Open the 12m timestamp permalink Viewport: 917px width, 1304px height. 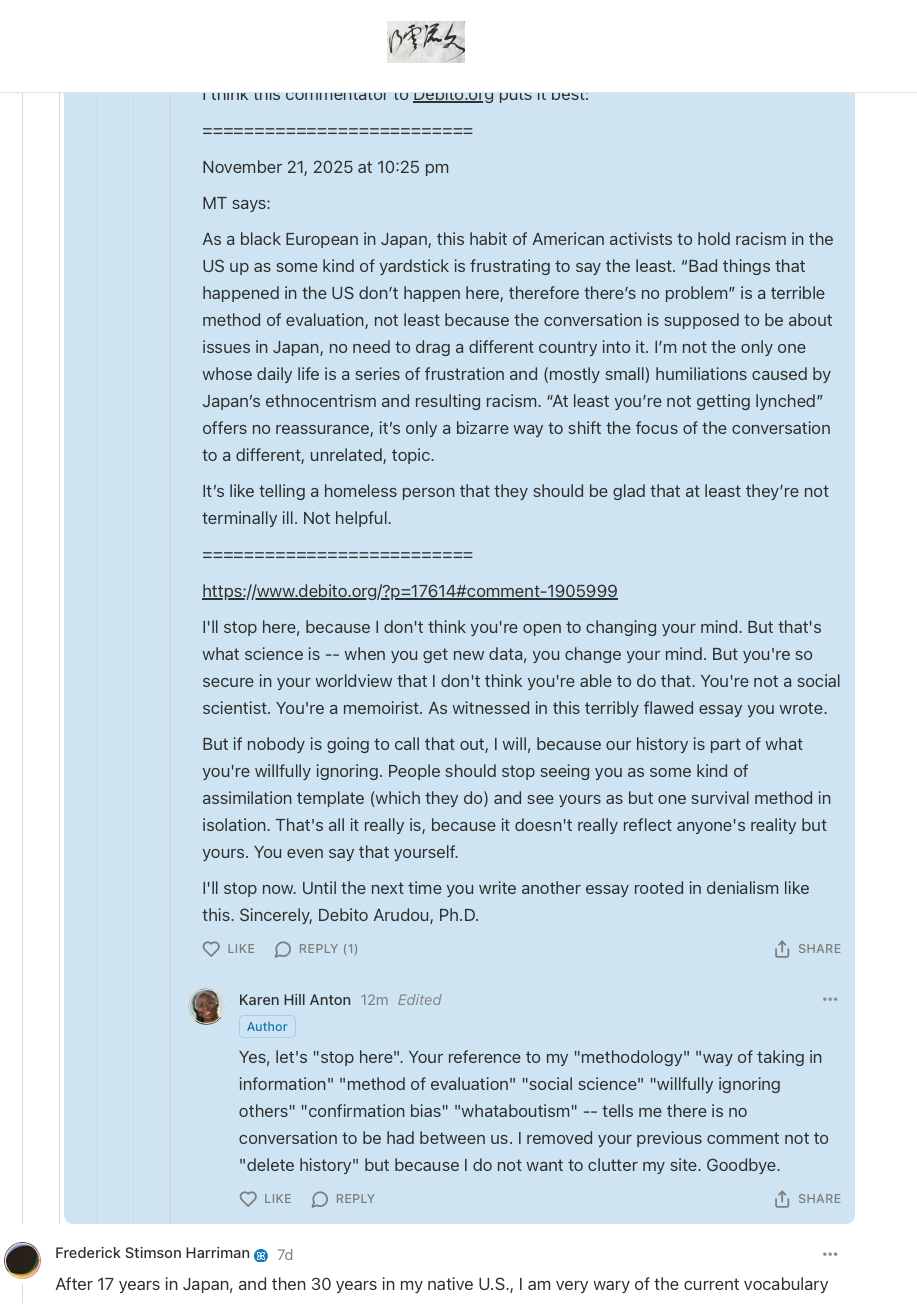[x=374, y=1000]
